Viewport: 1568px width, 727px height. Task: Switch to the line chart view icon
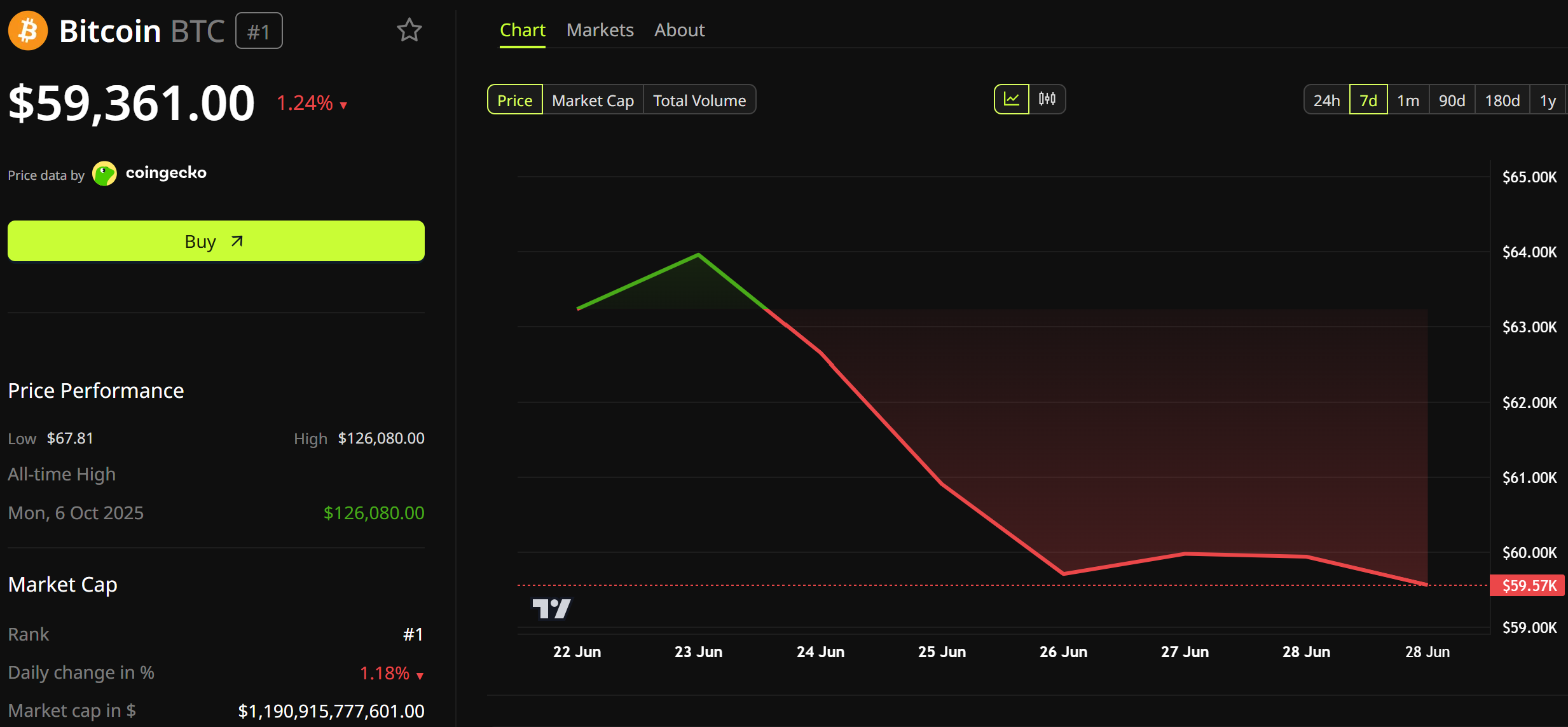(x=1012, y=99)
